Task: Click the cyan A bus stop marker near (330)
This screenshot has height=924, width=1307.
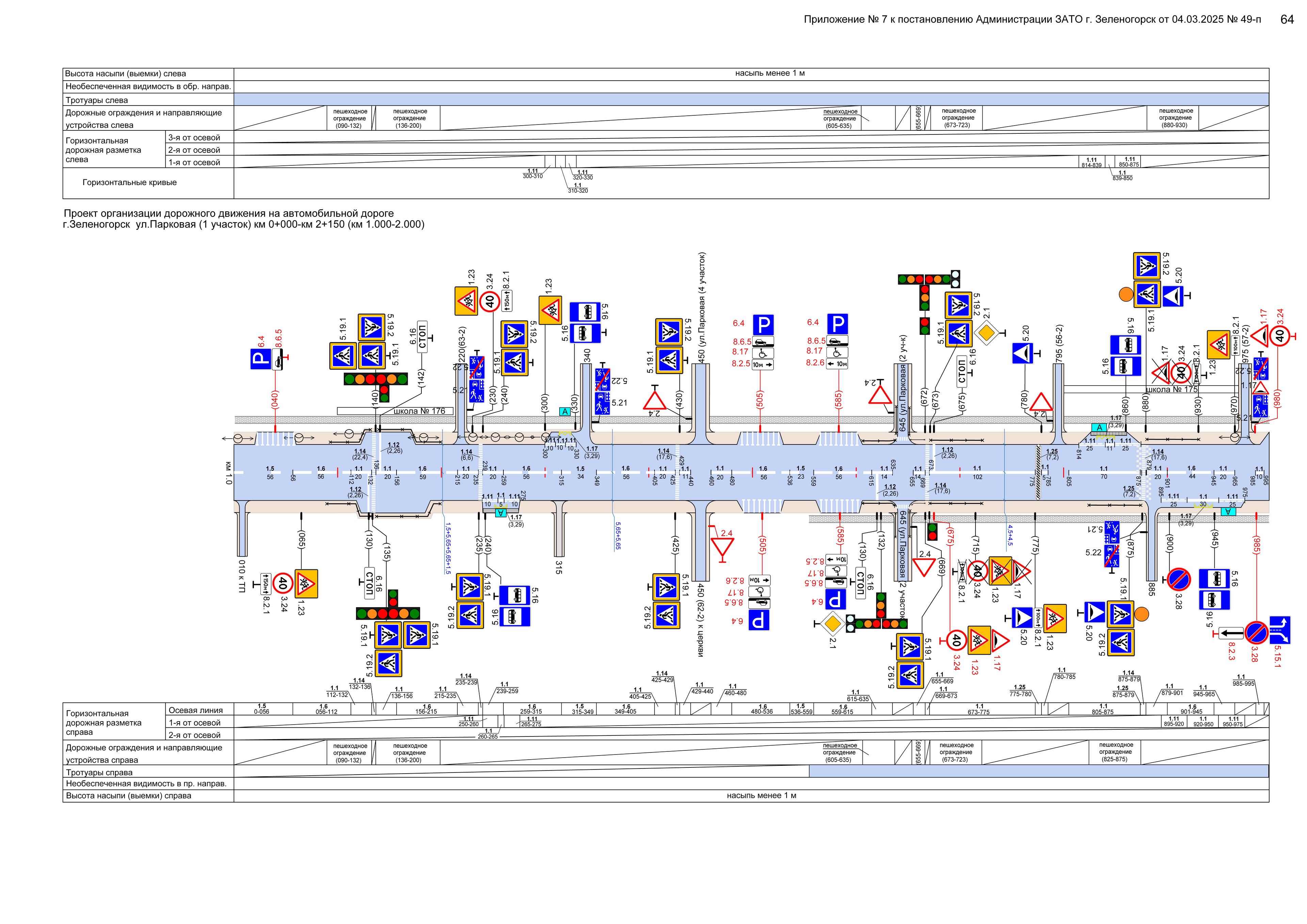Action: 565,411
